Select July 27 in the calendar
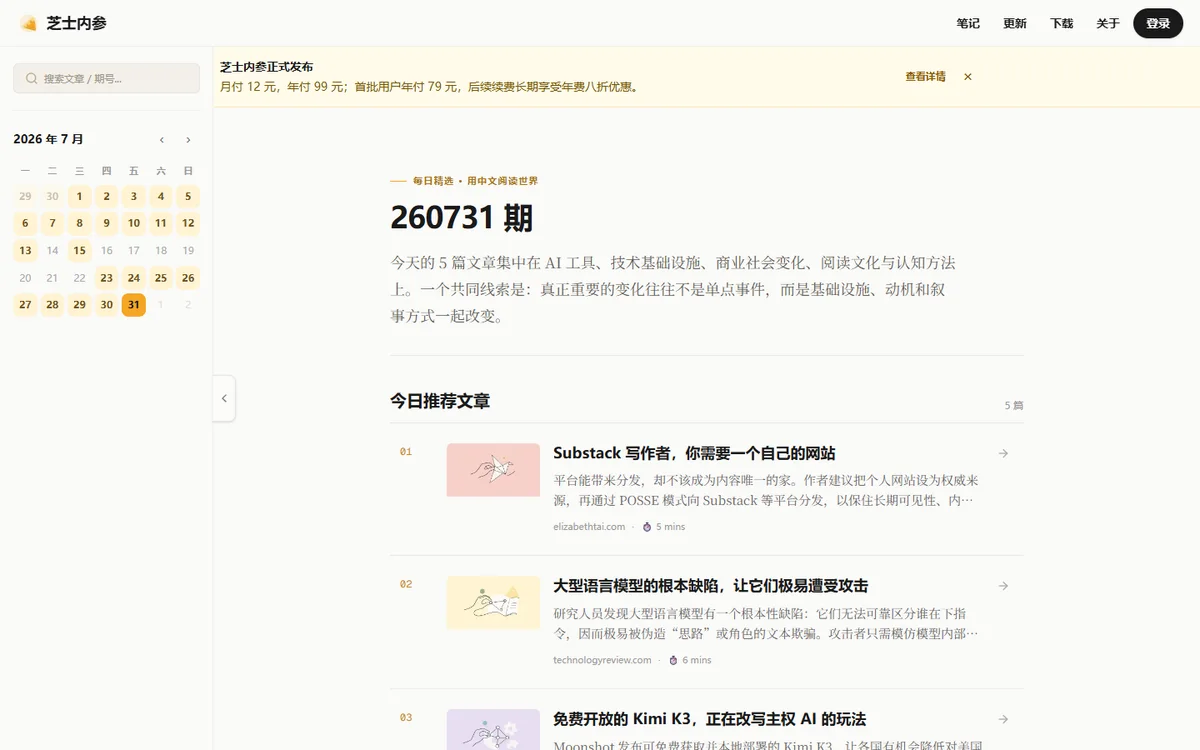 coord(25,305)
